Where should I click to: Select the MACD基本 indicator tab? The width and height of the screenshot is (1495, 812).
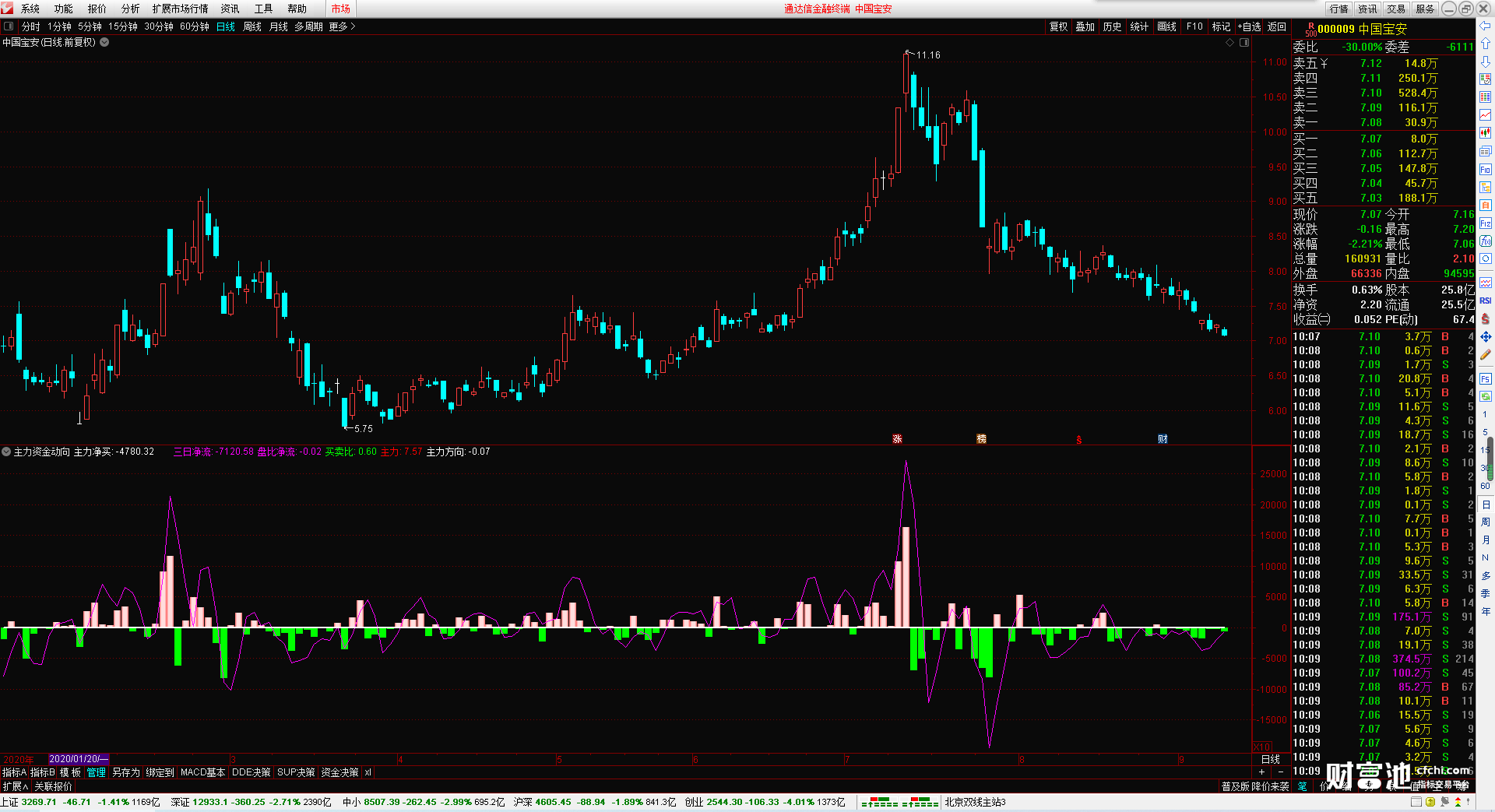tap(202, 772)
